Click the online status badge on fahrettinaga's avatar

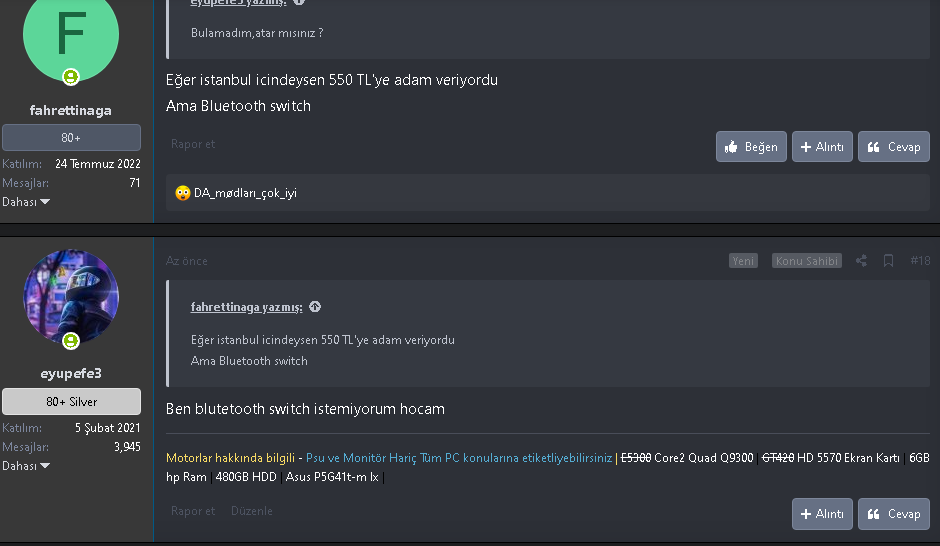tap(71, 77)
